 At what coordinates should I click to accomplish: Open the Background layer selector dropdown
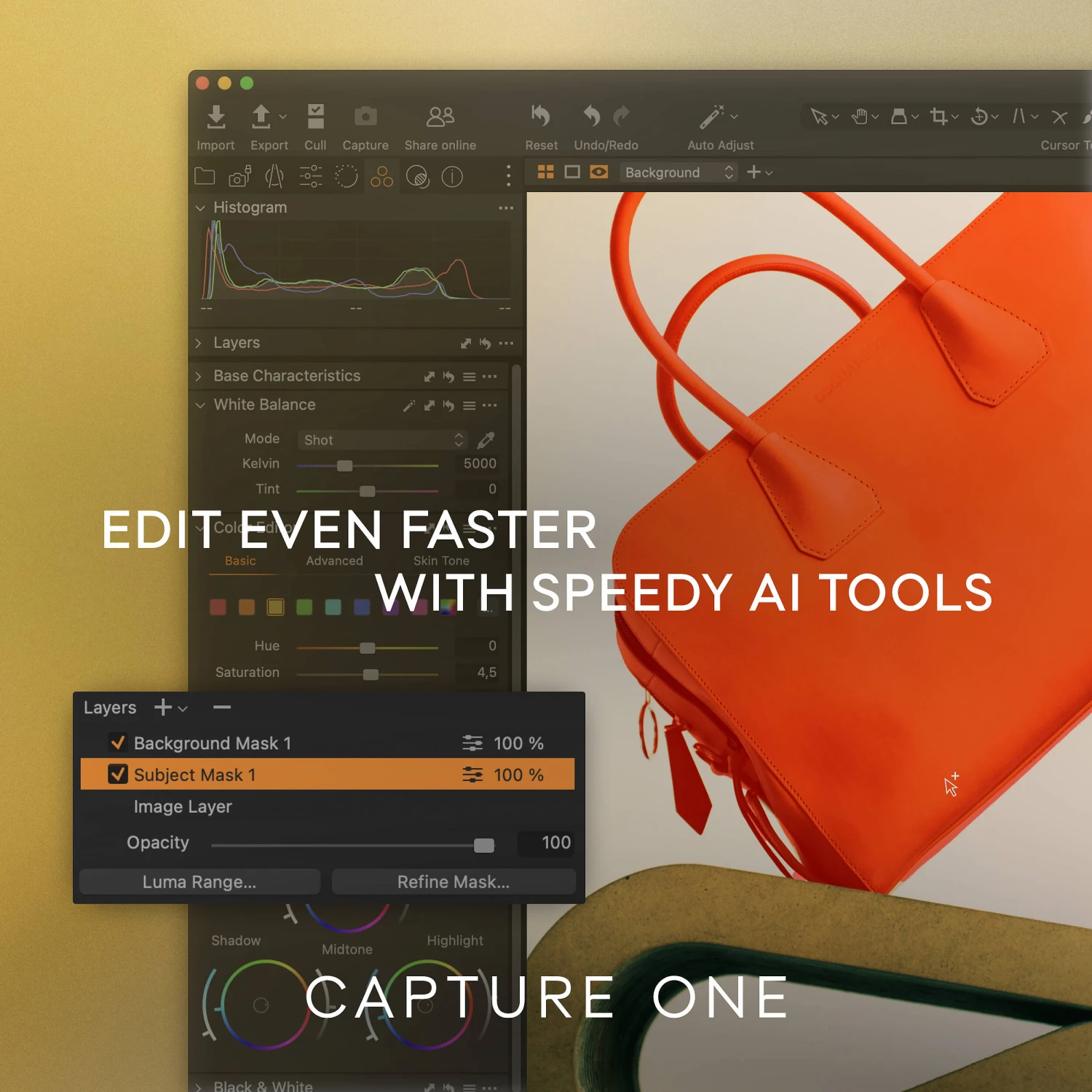coord(678,173)
